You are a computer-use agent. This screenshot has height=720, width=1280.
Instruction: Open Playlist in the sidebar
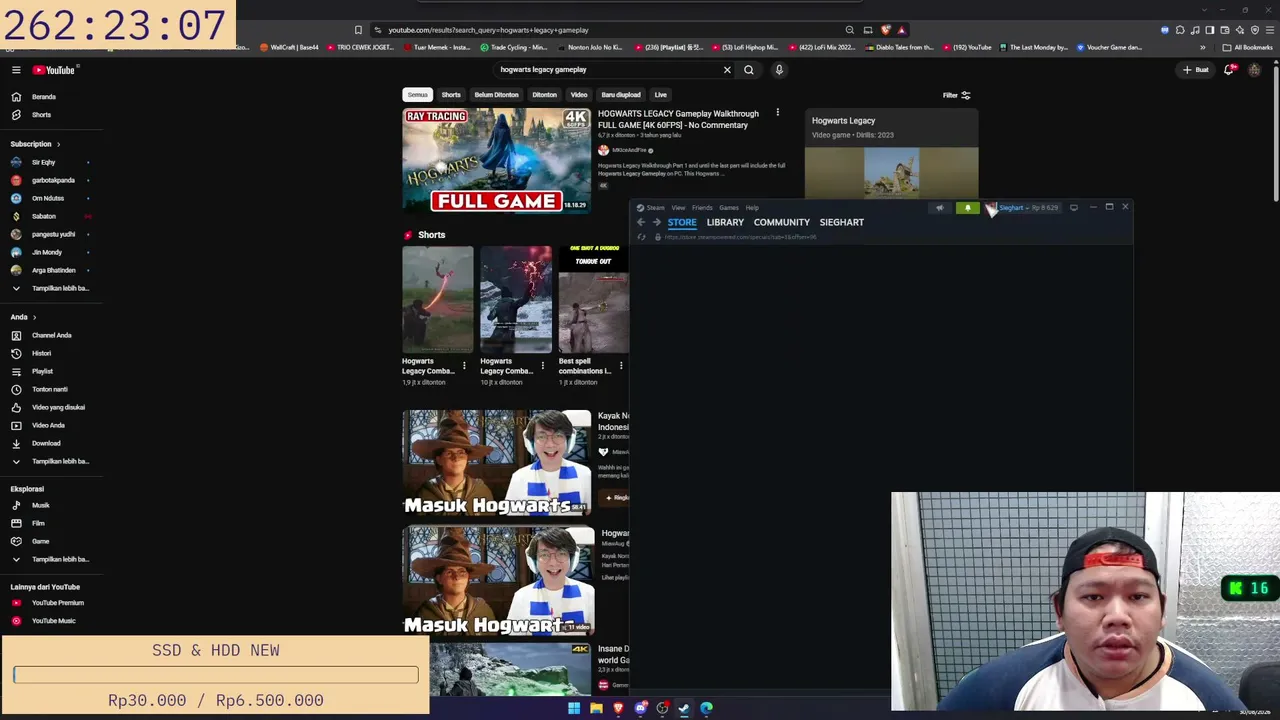pyautogui.click(x=42, y=371)
